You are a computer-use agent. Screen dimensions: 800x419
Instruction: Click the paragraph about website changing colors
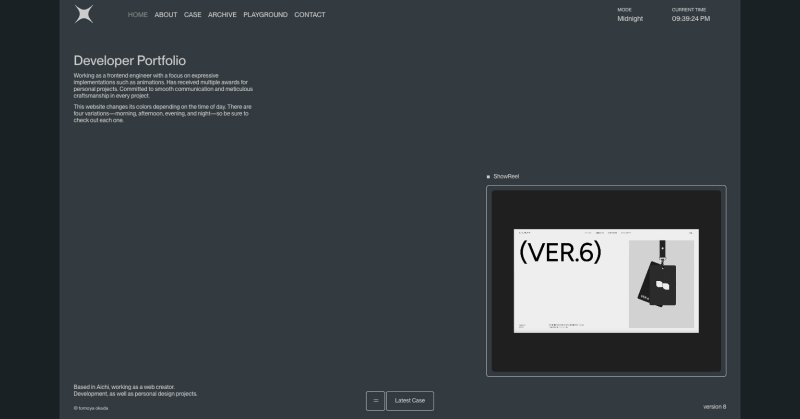tap(162, 113)
